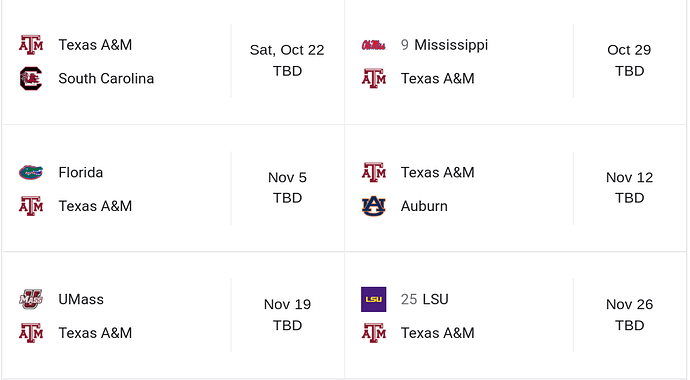Click Texas A&M logo in Nov 26 game
The height and width of the screenshot is (380, 690).
coord(374,333)
